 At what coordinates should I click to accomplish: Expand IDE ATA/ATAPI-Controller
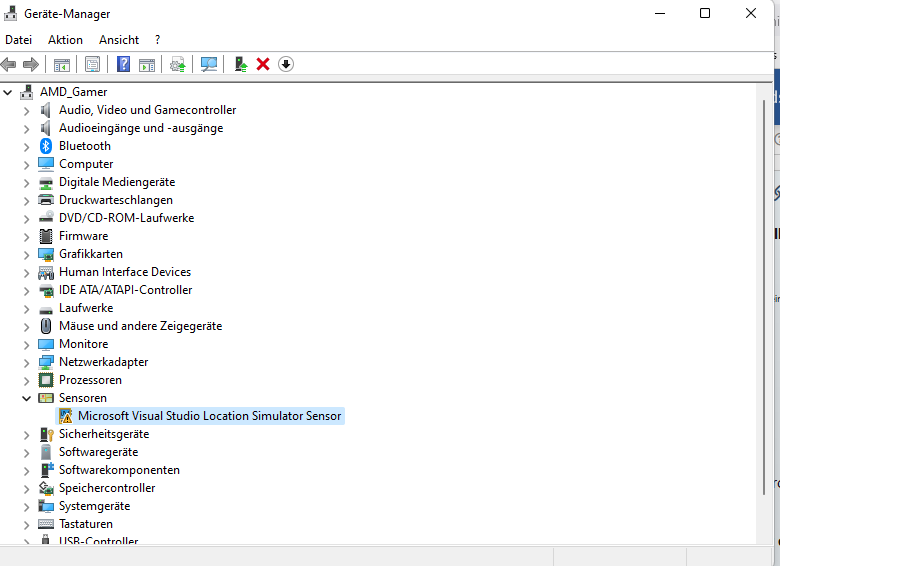26,291
